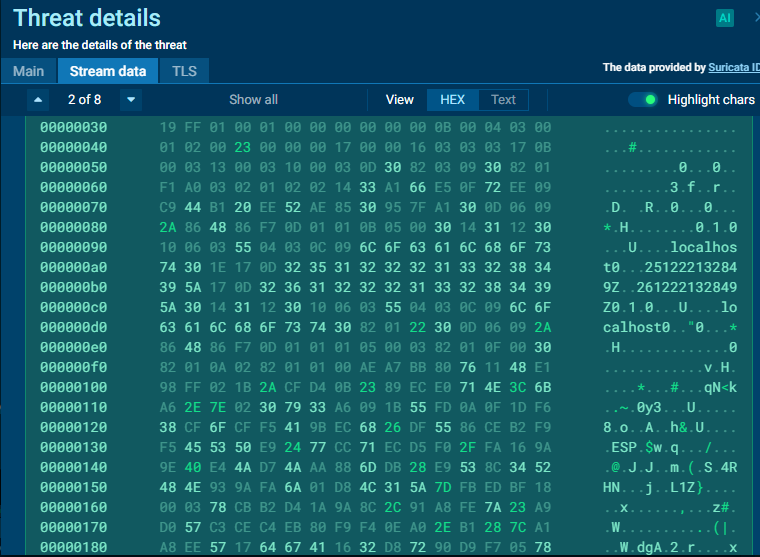Go to previous stream with up arrow

[38, 99]
